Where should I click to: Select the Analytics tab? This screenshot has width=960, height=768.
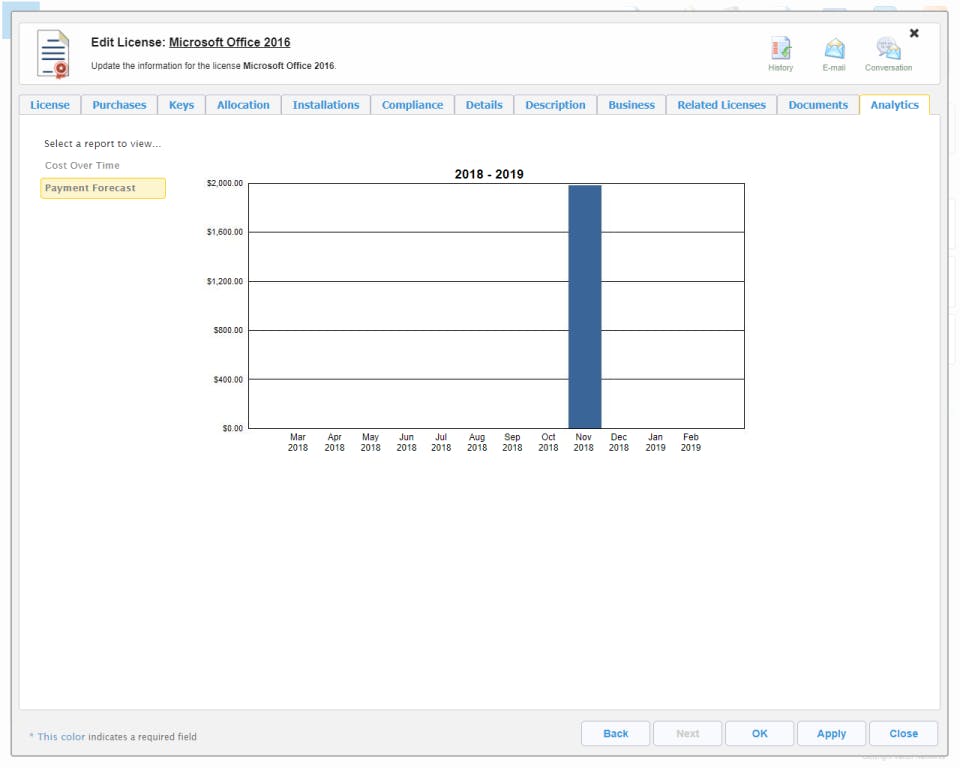click(894, 105)
